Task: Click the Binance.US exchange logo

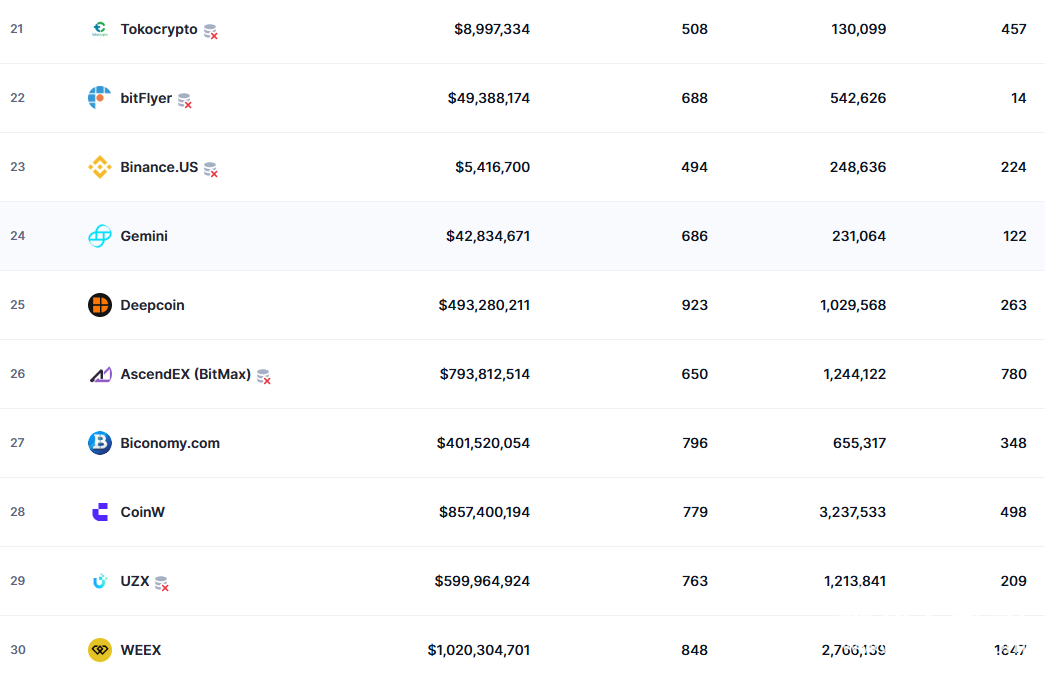Action: pyautogui.click(x=99, y=167)
